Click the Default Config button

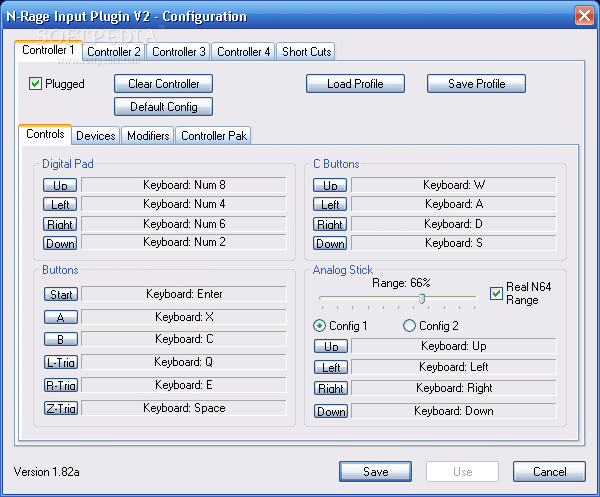pos(163,106)
